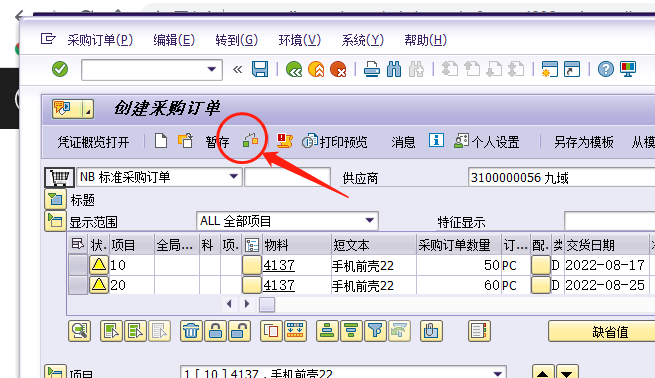
Task: Click the copy item icon
Action: tap(271, 331)
